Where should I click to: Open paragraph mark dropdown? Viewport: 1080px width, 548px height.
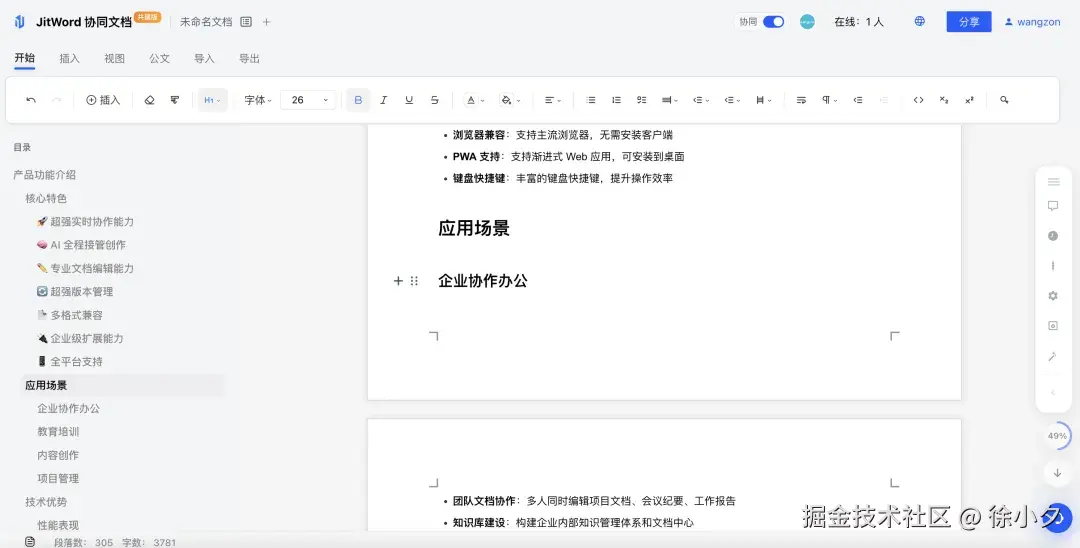tap(829, 100)
